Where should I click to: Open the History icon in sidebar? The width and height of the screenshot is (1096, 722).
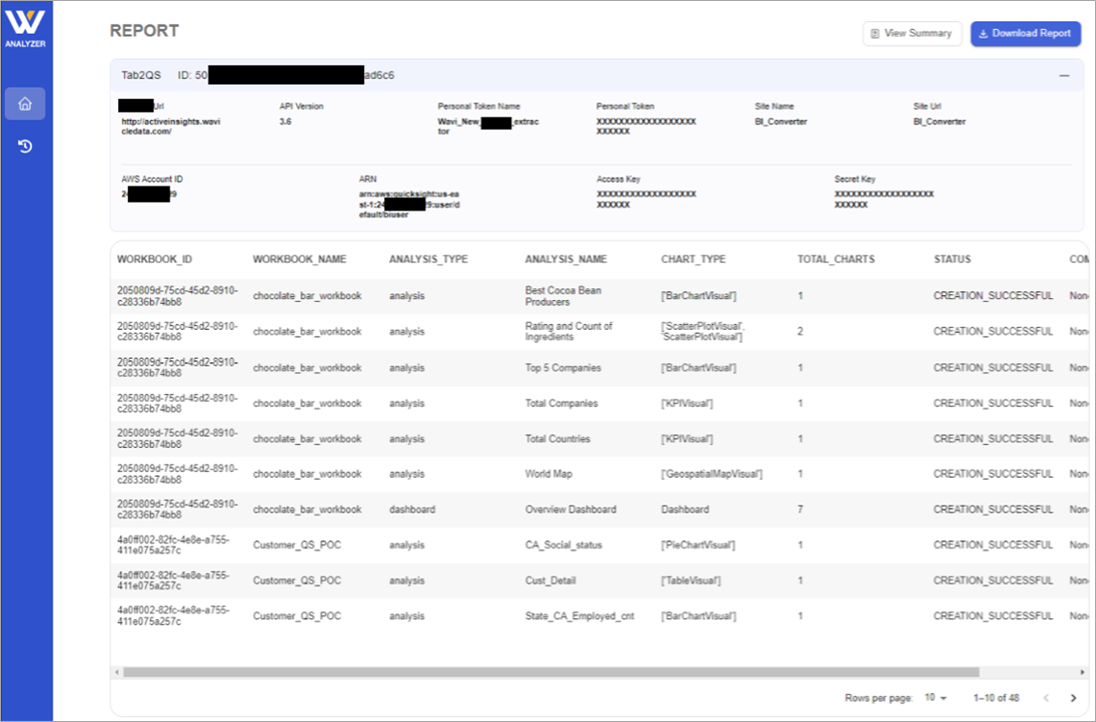tap(25, 146)
